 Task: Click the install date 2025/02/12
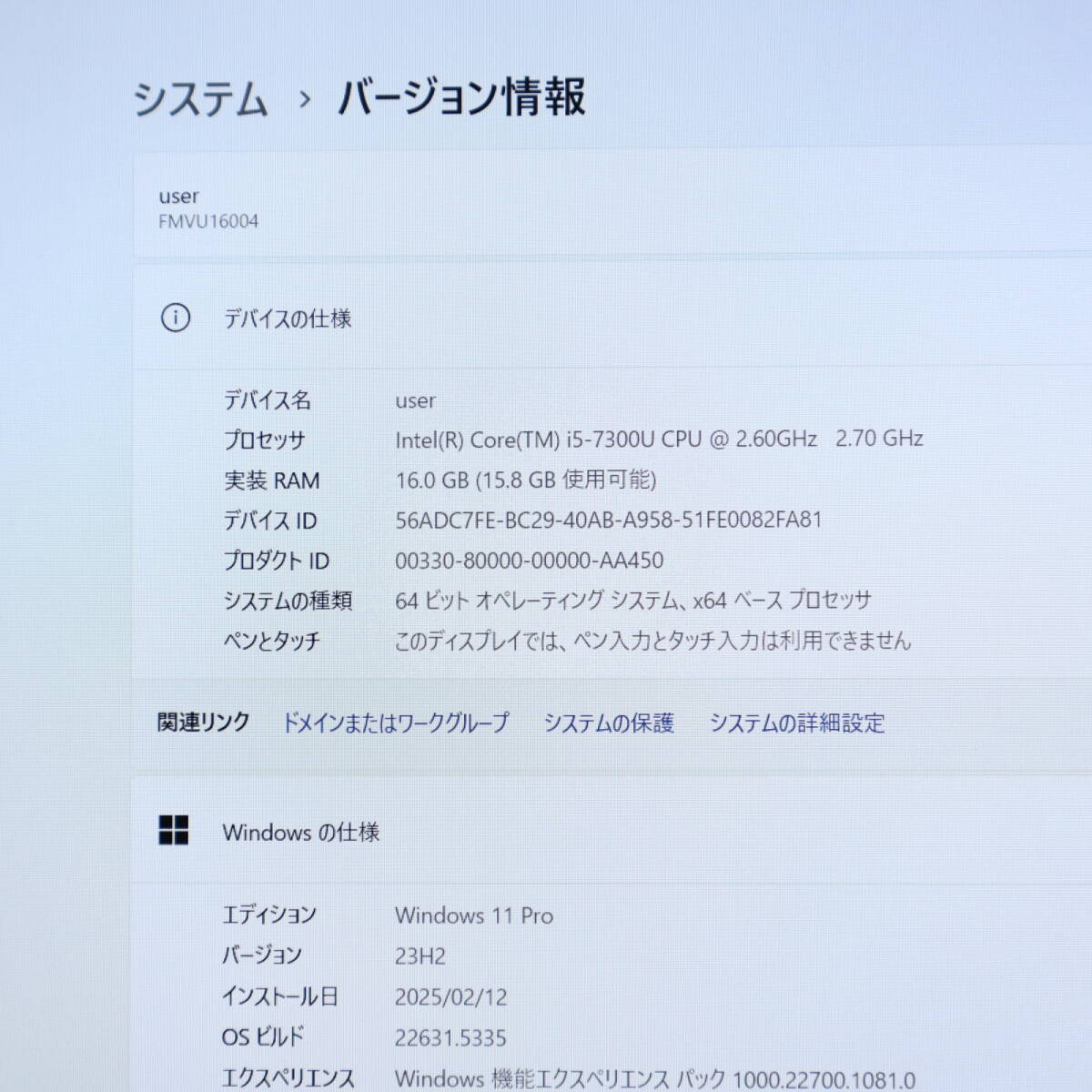coord(450,996)
